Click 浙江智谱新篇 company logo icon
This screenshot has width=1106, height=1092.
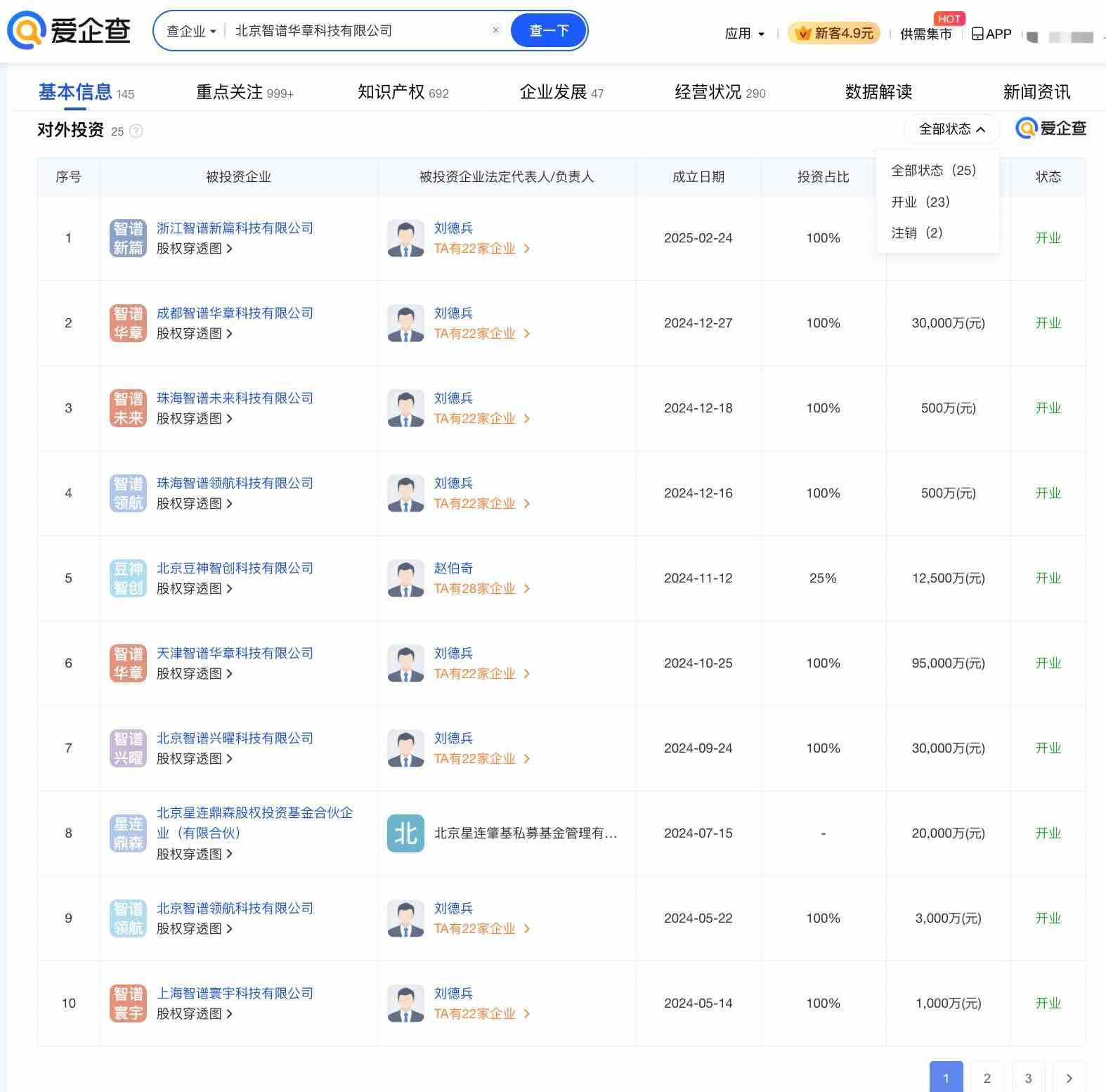pos(128,238)
